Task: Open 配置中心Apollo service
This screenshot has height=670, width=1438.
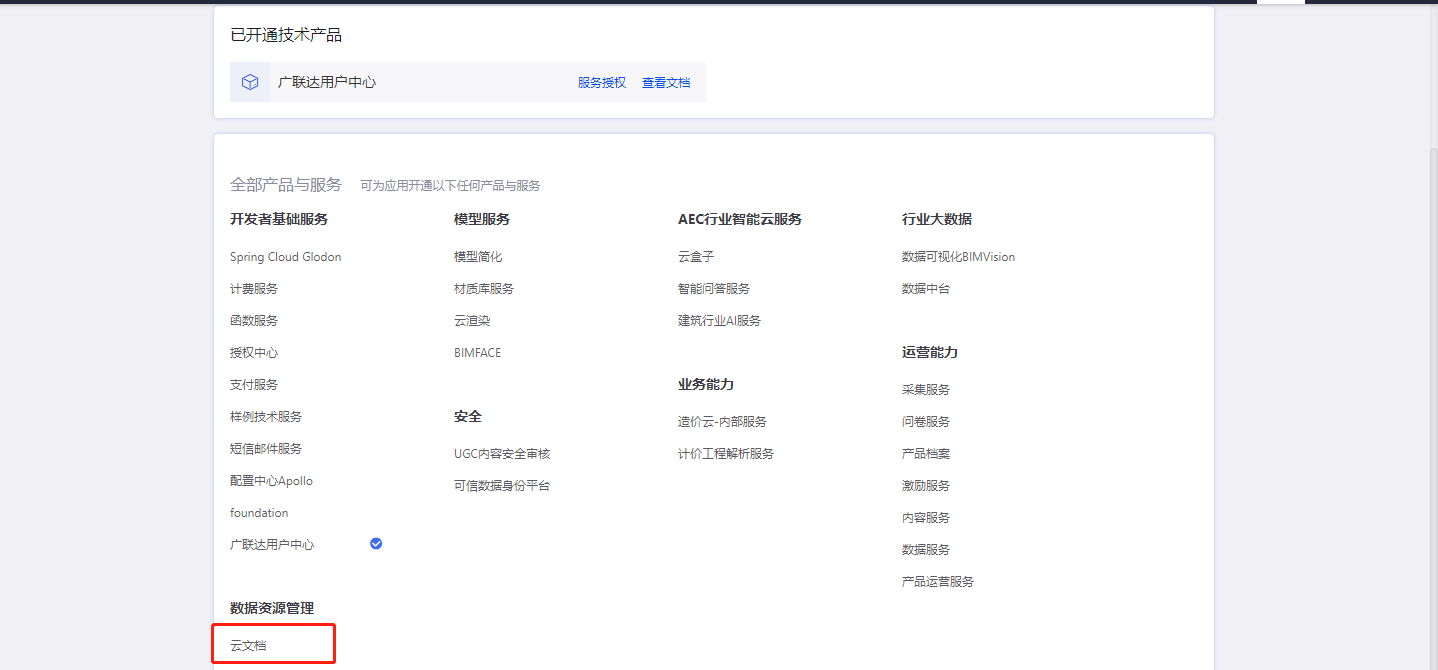Action: tap(271, 481)
